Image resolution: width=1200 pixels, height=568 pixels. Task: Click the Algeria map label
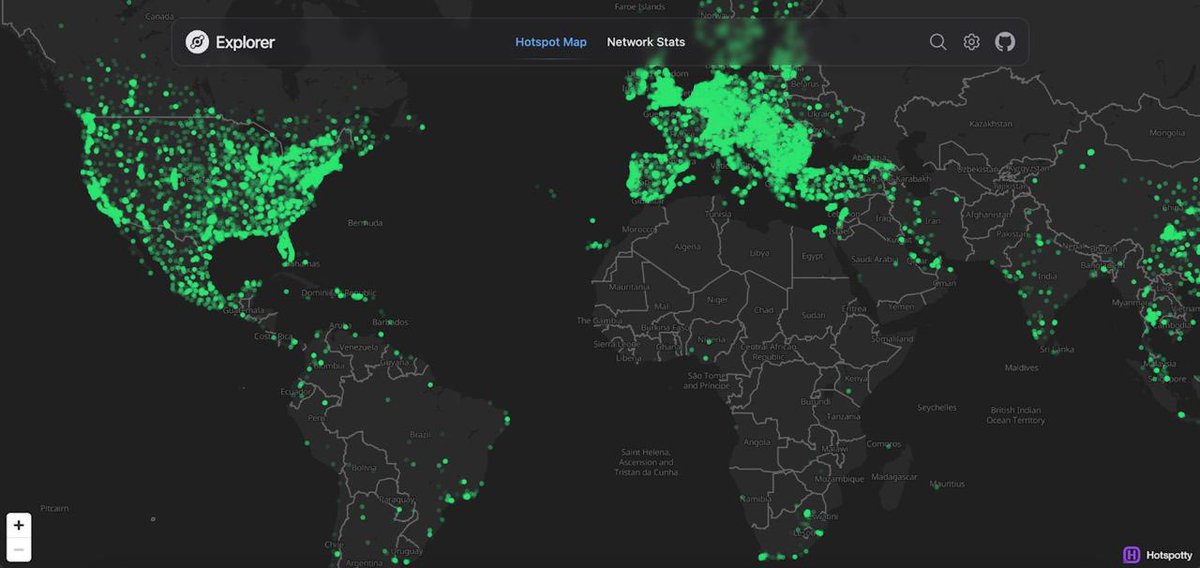pos(688,246)
